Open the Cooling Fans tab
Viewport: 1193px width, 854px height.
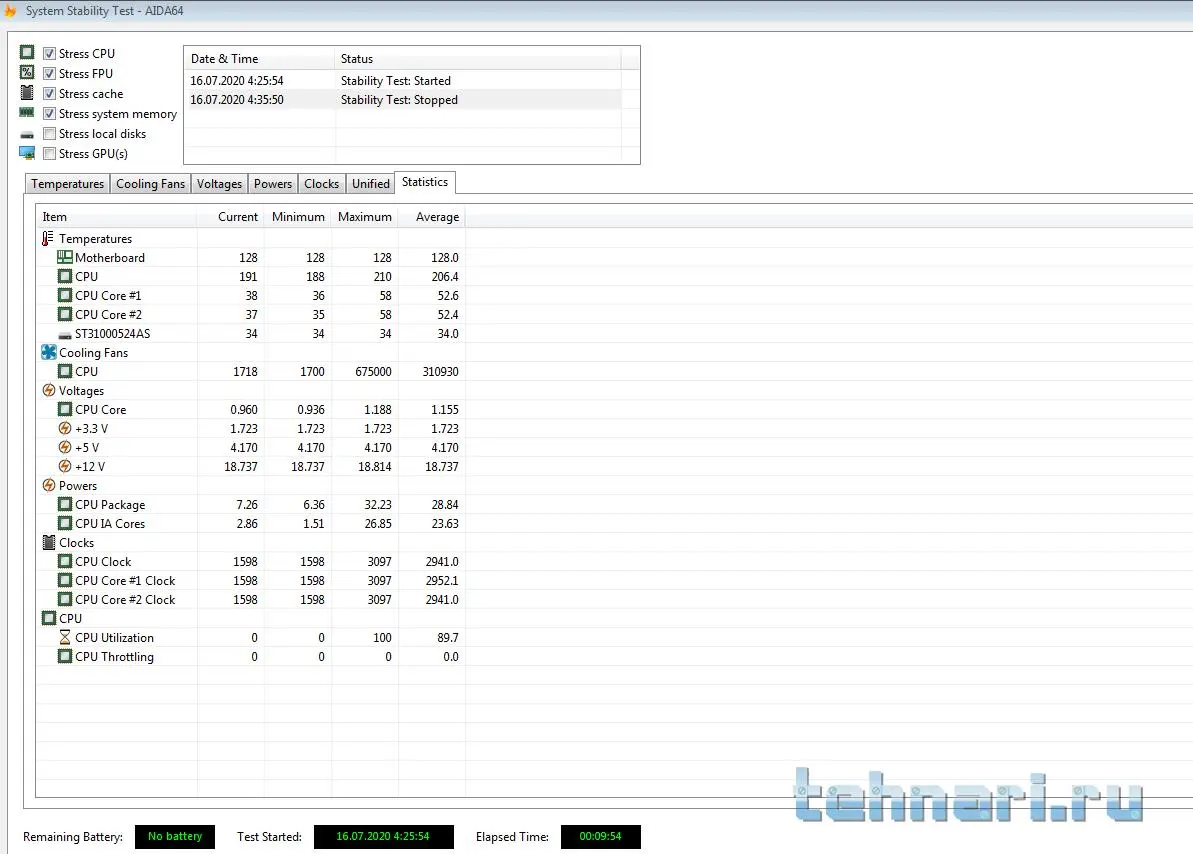(x=150, y=184)
